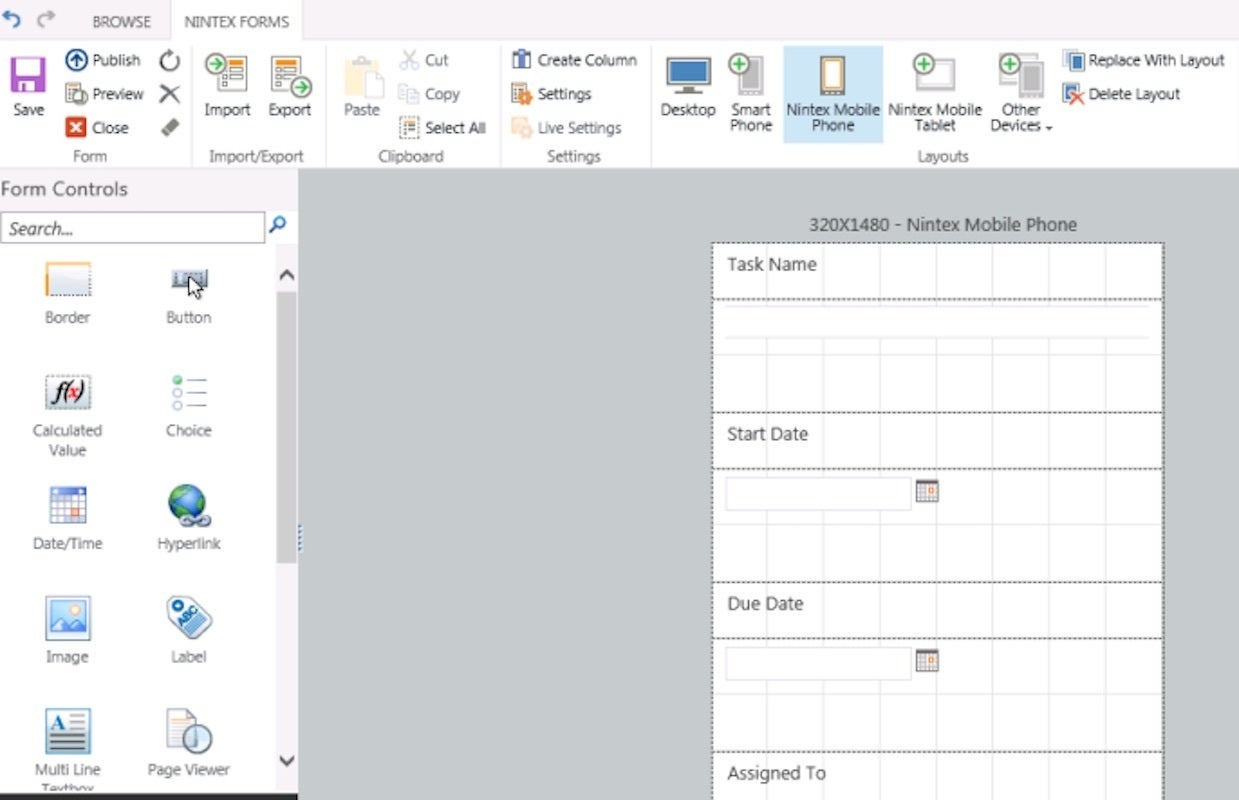The width and height of the screenshot is (1239, 800).
Task: Click the undo arrow at top left
Action: click(x=12, y=19)
